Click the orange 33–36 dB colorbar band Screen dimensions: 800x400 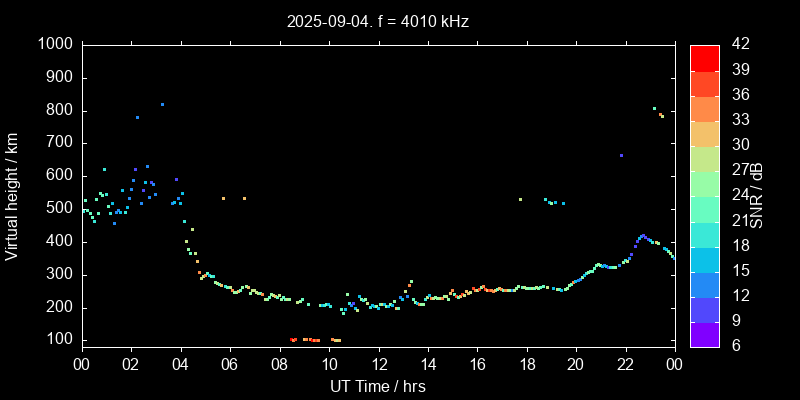pyautogui.click(x=704, y=108)
